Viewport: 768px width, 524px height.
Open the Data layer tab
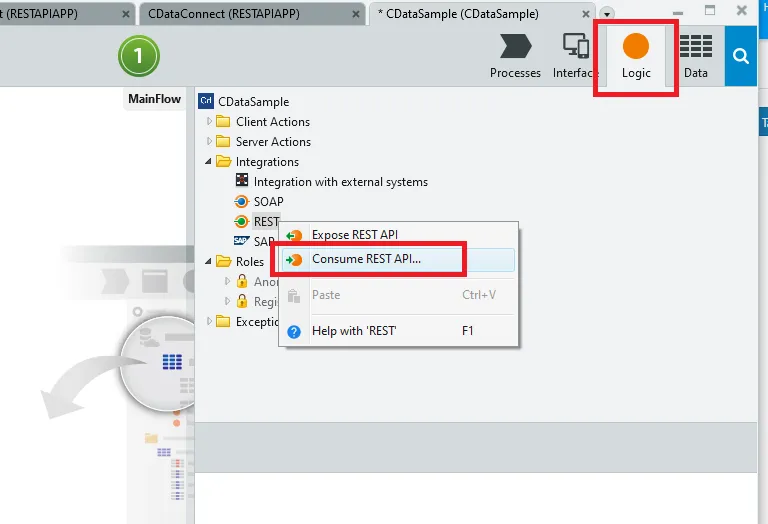point(696,55)
